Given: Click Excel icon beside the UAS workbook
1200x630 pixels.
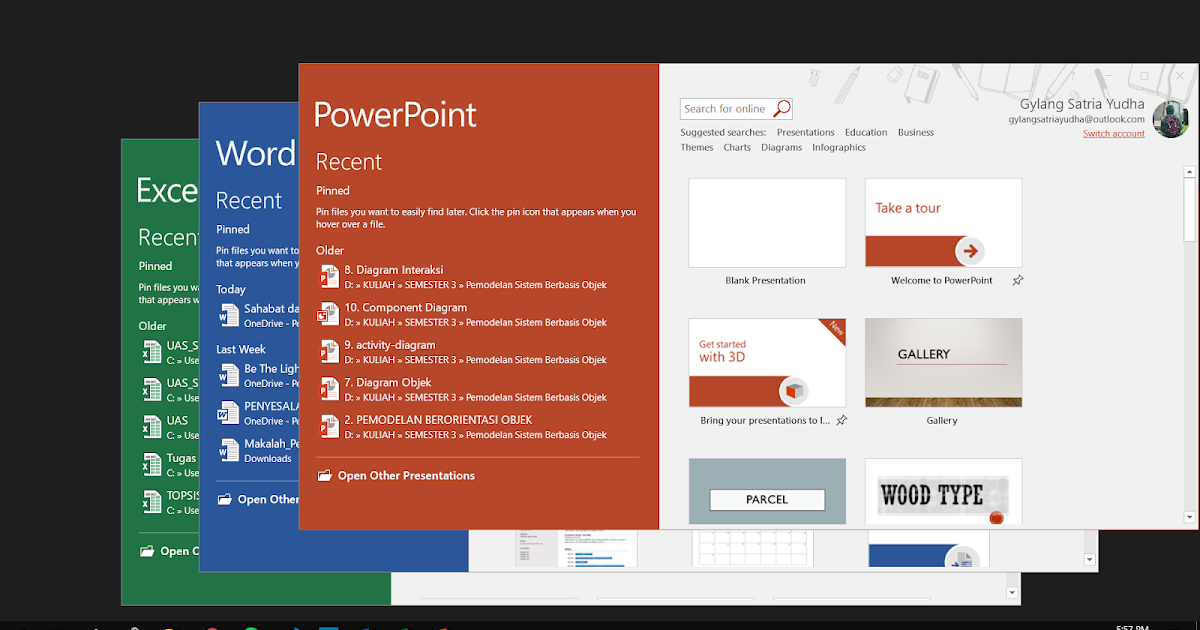Looking at the screenshot, I should click(151, 427).
